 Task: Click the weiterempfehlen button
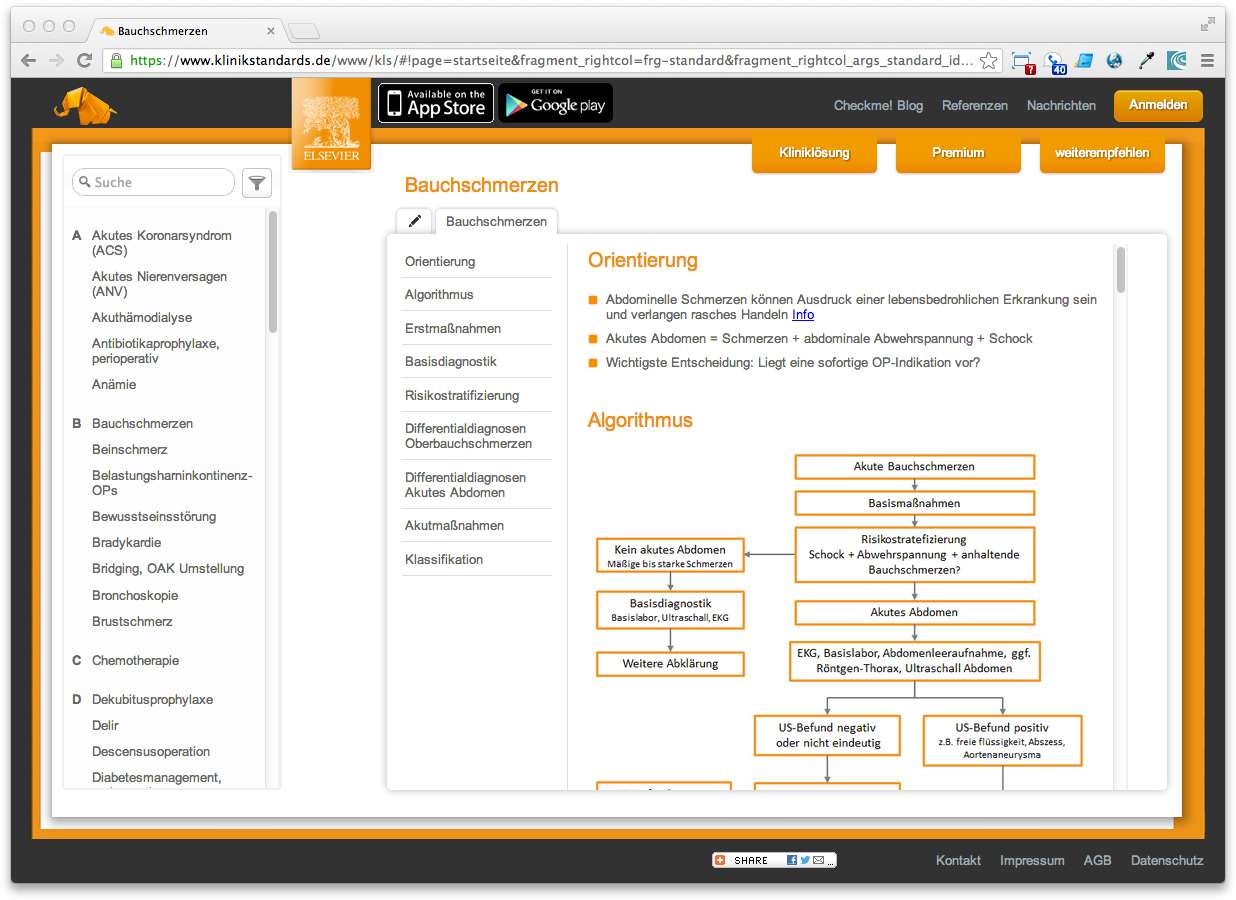[1102, 153]
